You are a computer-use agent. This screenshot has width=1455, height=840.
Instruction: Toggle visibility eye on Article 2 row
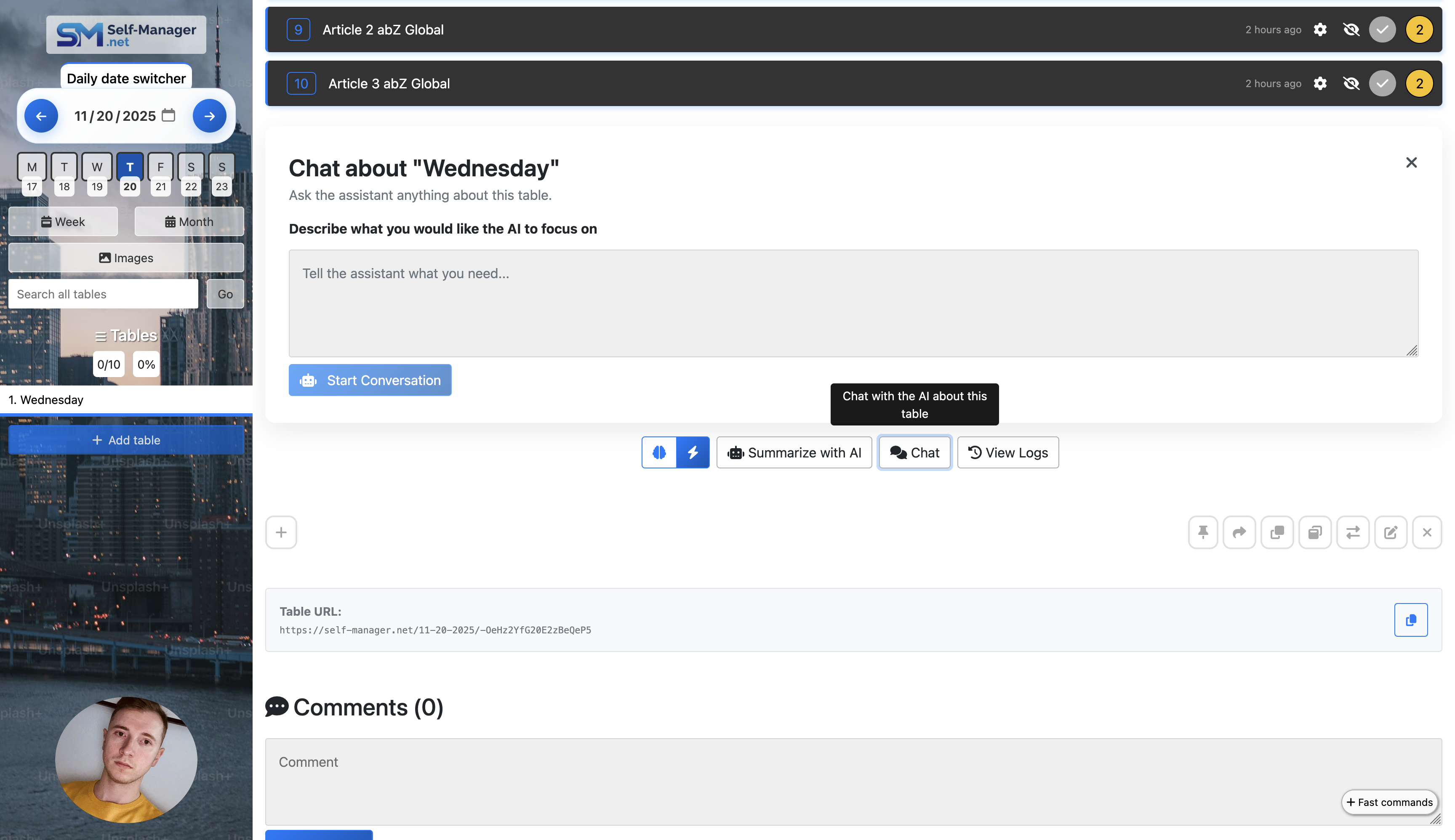[1351, 29]
